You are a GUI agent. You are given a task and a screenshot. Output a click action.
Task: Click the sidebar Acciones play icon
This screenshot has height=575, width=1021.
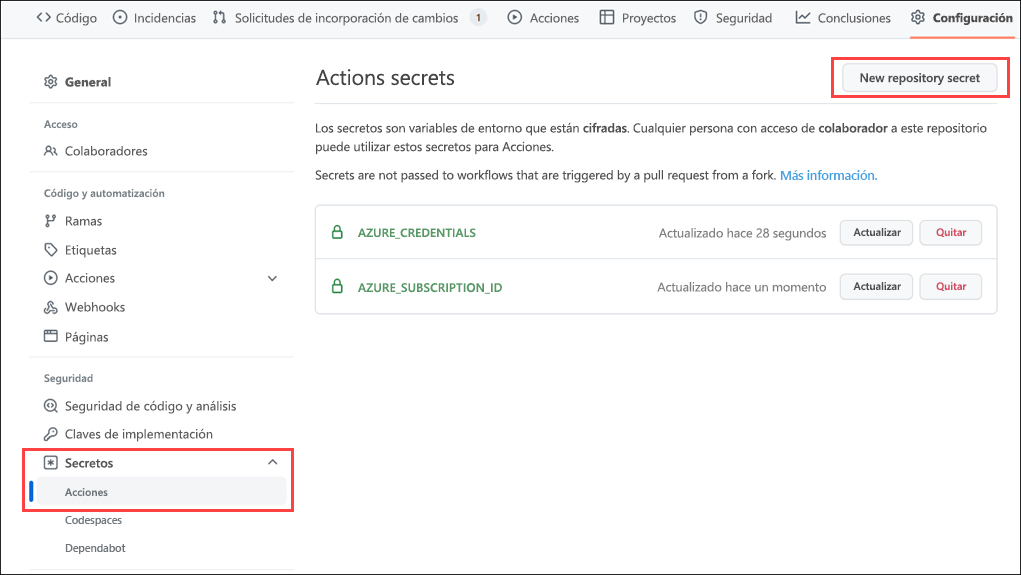tap(50, 278)
